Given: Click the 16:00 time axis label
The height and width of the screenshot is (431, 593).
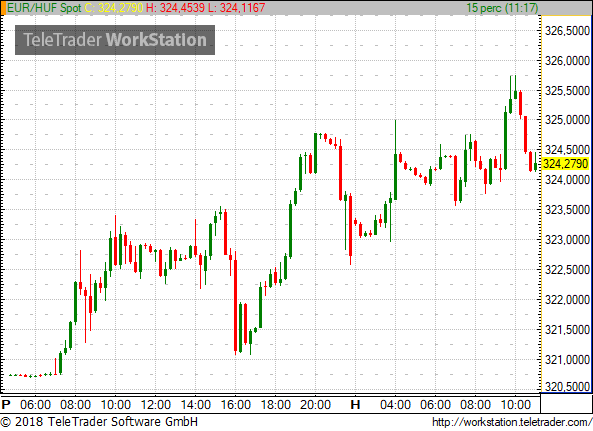Looking at the screenshot, I should (x=236, y=405).
